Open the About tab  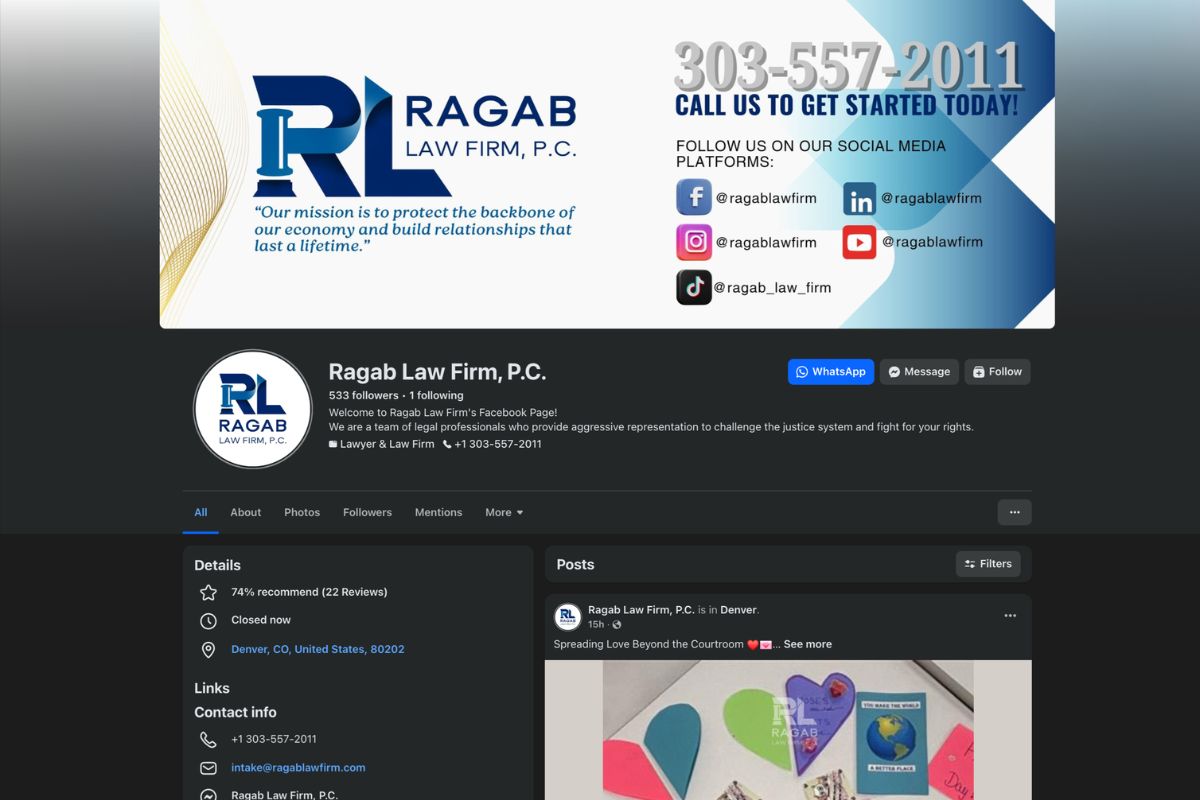(245, 512)
